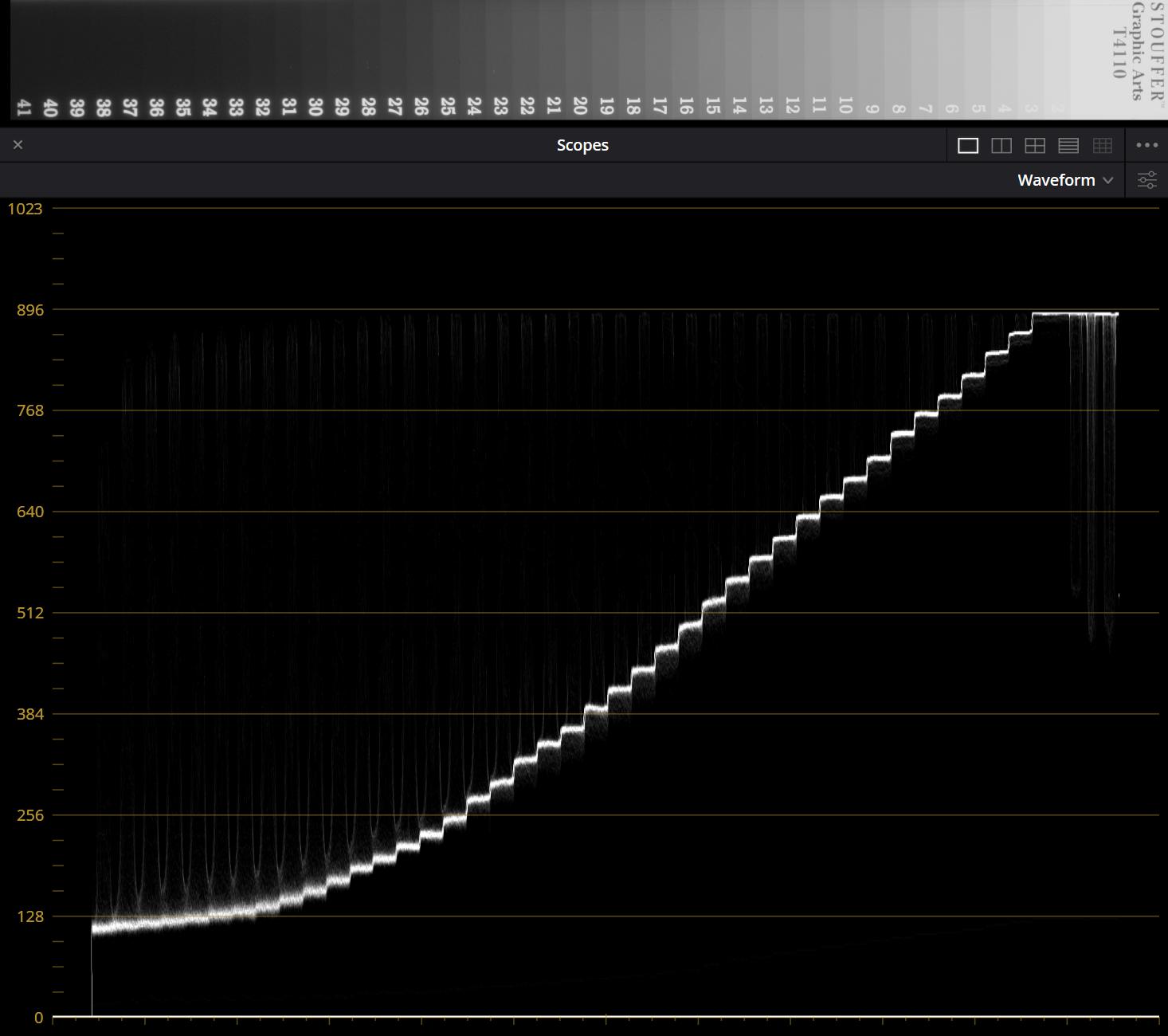Open the Waveform scope type dropdown

[x=1056, y=180]
